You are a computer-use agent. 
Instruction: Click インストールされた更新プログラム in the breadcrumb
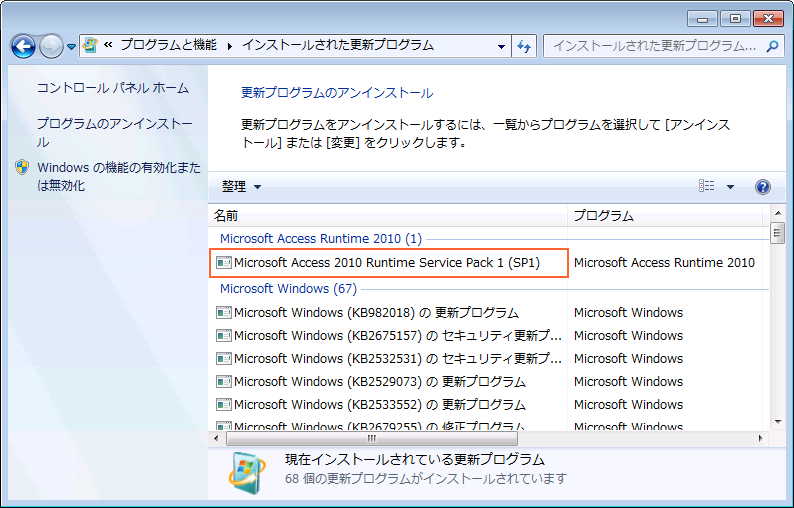338,46
